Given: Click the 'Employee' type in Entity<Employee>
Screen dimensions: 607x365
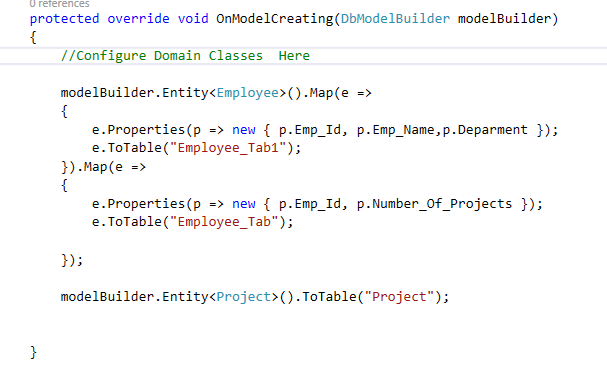Looking at the screenshot, I should [247, 93].
